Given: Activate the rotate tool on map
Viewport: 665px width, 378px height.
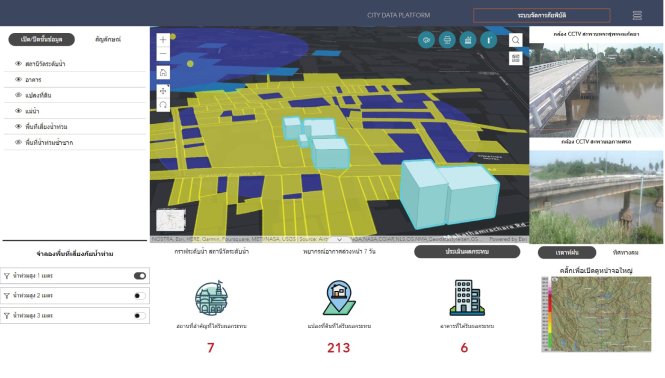Looking at the screenshot, I should coord(163,105).
